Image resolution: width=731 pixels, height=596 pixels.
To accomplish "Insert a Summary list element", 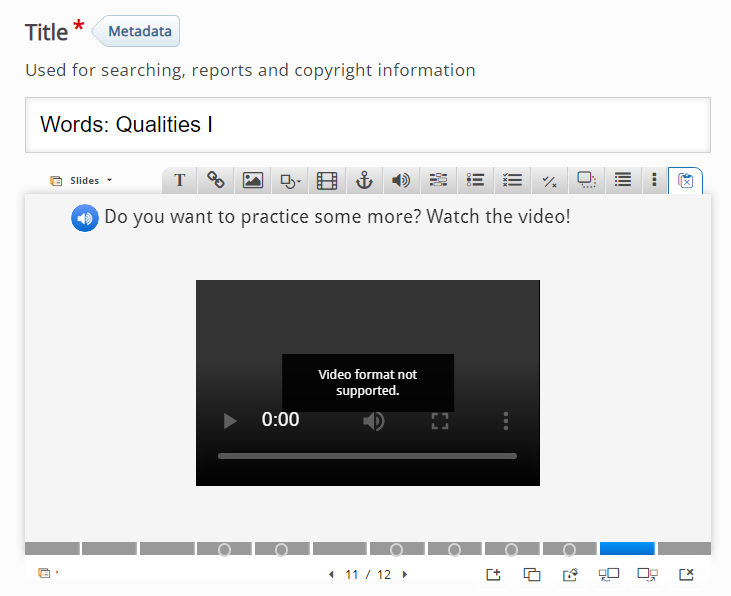I will tap(623, 180).
